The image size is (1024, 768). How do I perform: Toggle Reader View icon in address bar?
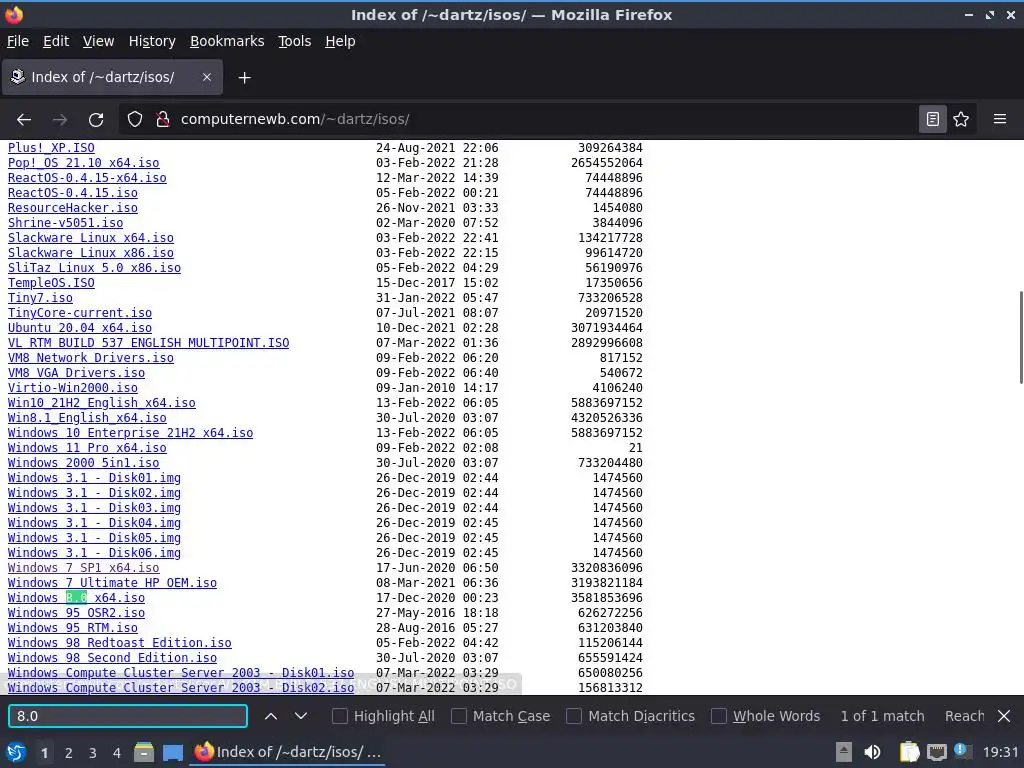click(x=933, y=120)
